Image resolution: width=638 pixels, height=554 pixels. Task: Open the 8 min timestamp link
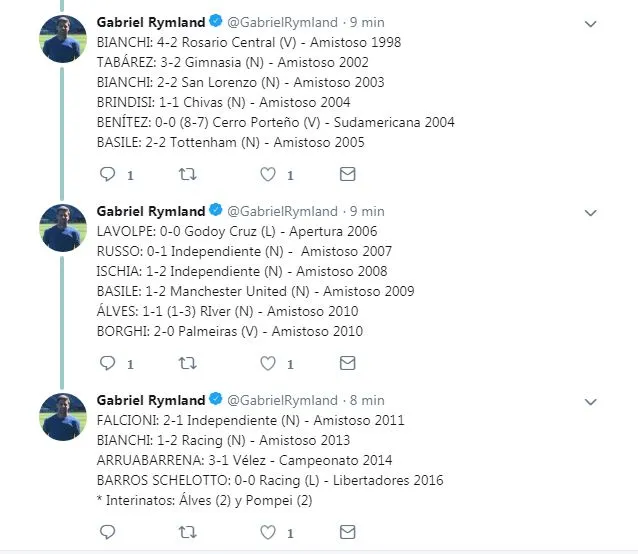click(367, 400)
